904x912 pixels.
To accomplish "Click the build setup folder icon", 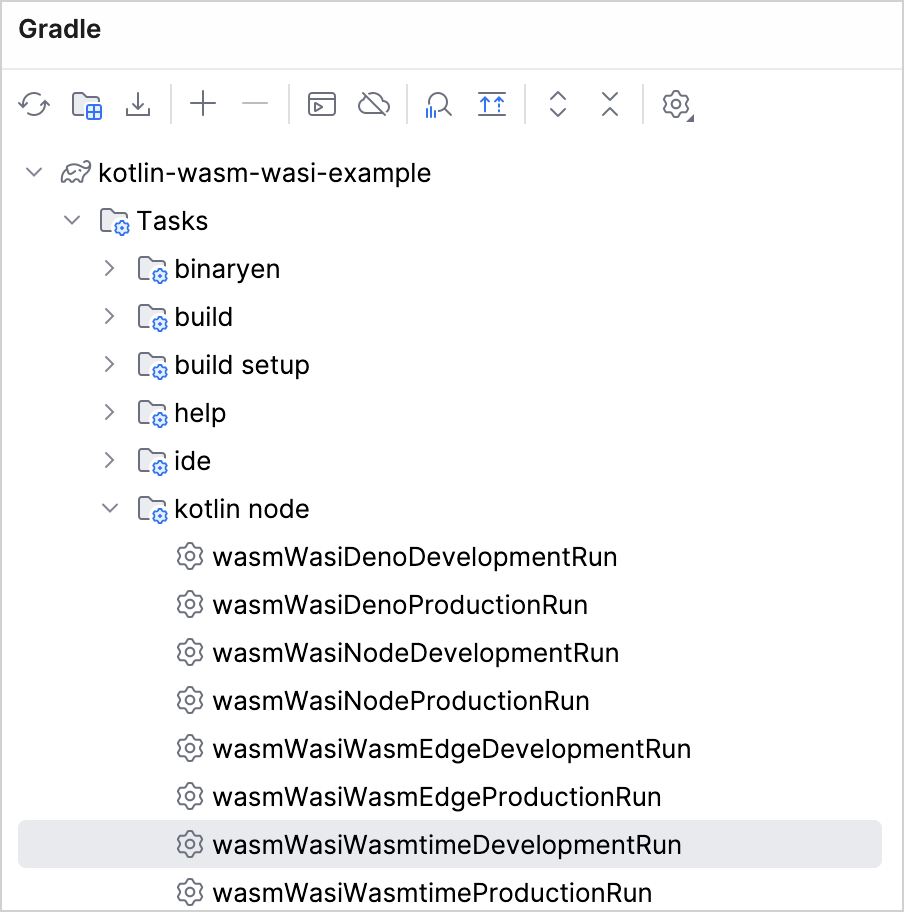I will 152,365.
